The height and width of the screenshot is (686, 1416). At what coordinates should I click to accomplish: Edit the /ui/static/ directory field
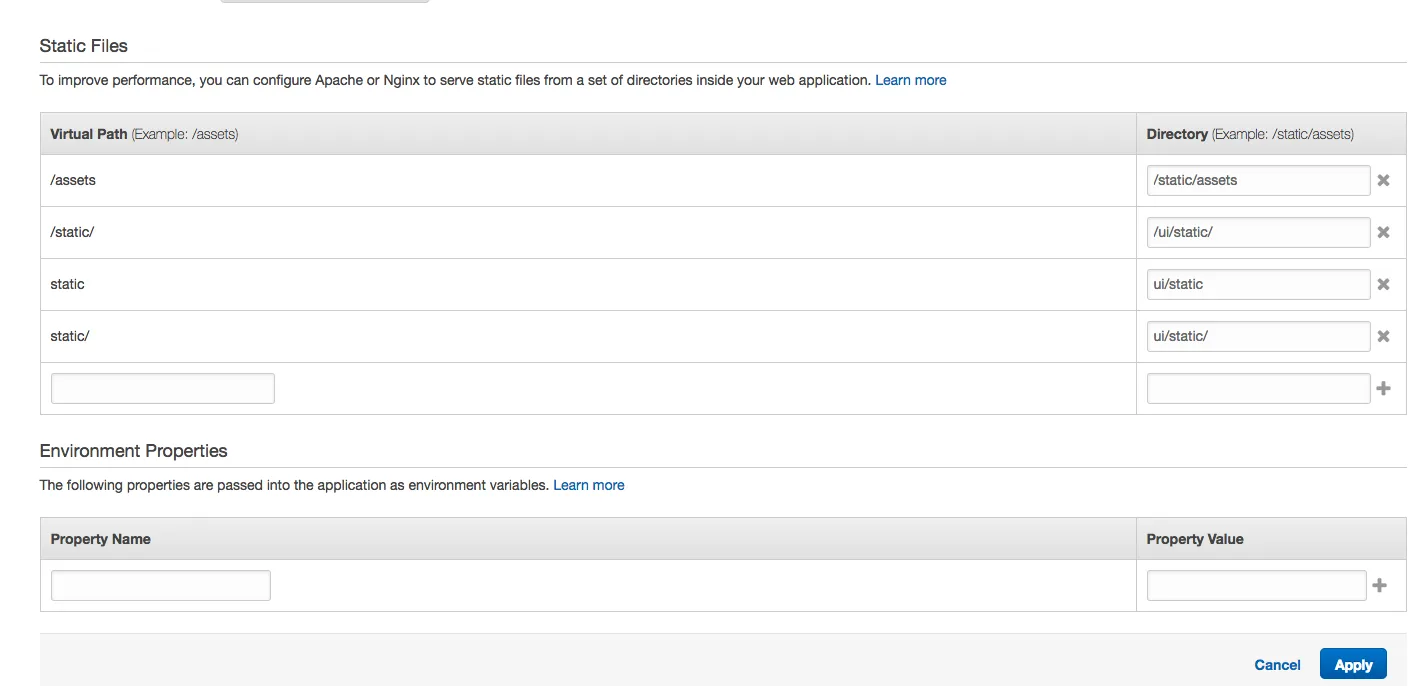1257,232
